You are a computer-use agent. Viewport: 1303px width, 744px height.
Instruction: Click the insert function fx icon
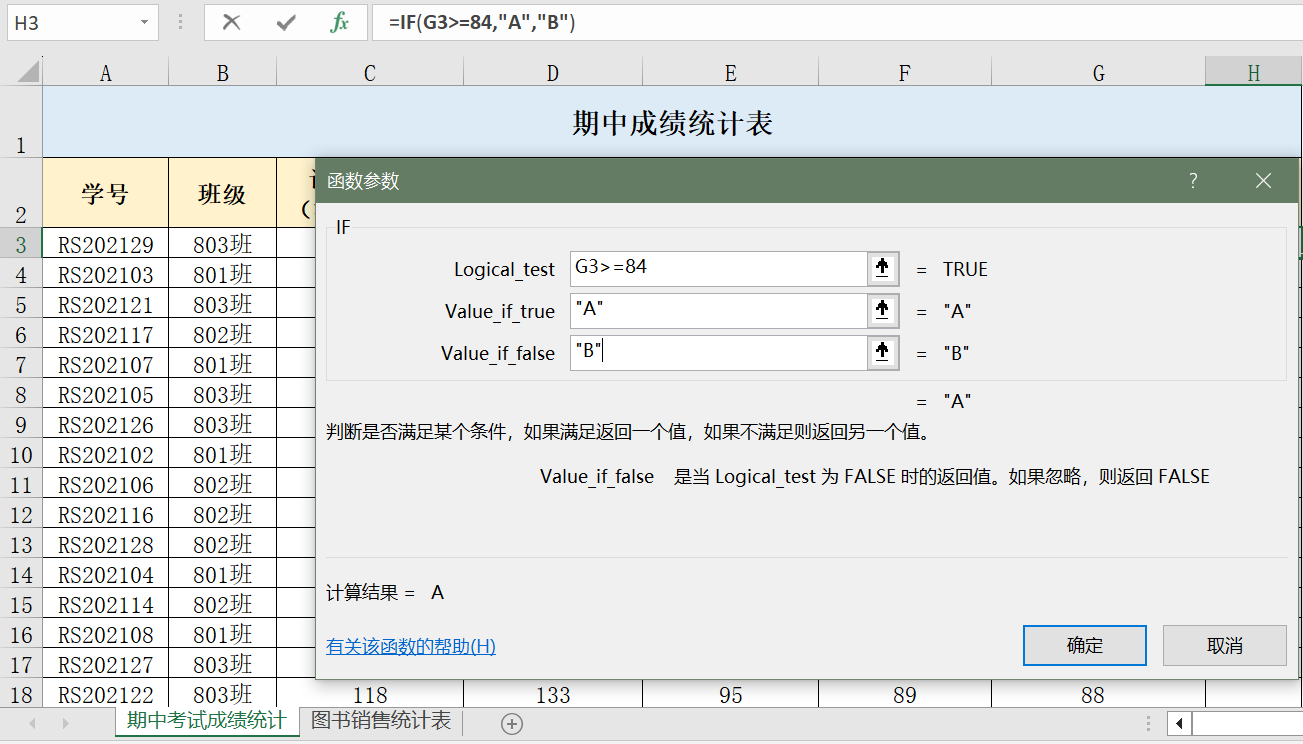pos(340,22)
